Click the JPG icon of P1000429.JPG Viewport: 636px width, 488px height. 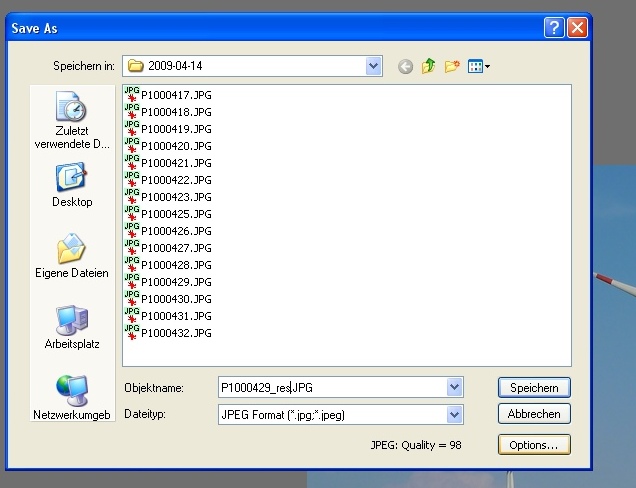[132, 282]
